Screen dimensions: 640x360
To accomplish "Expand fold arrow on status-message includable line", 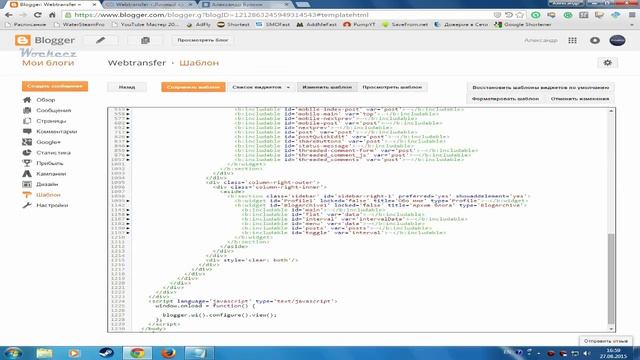I will coord(128,146).
